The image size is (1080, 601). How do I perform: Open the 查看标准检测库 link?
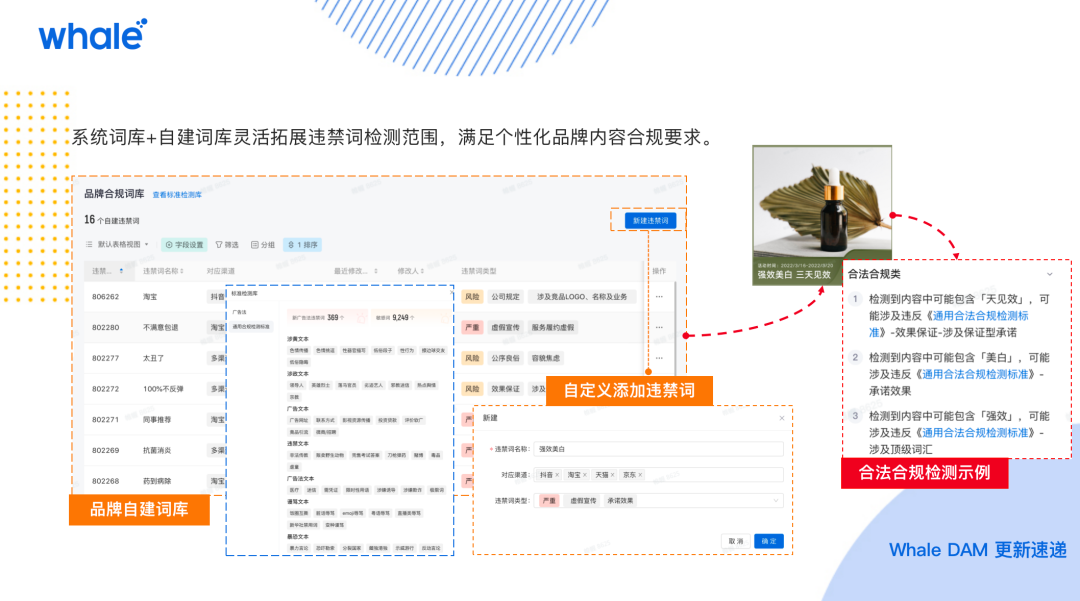pos(177,195)
